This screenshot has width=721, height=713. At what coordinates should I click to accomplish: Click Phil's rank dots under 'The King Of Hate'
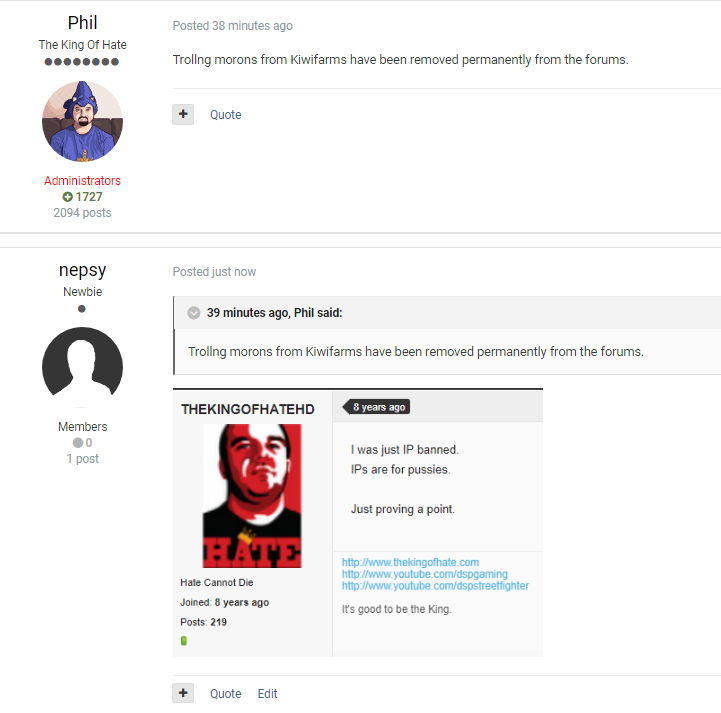pos(82,62)
